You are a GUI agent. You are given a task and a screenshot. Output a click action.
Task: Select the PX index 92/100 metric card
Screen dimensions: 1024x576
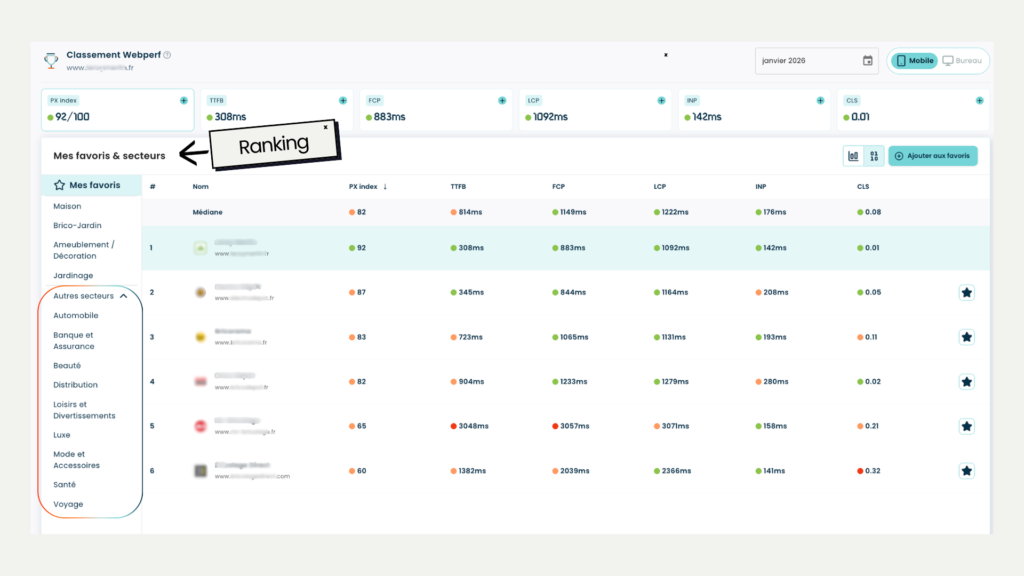coord(117,110)
